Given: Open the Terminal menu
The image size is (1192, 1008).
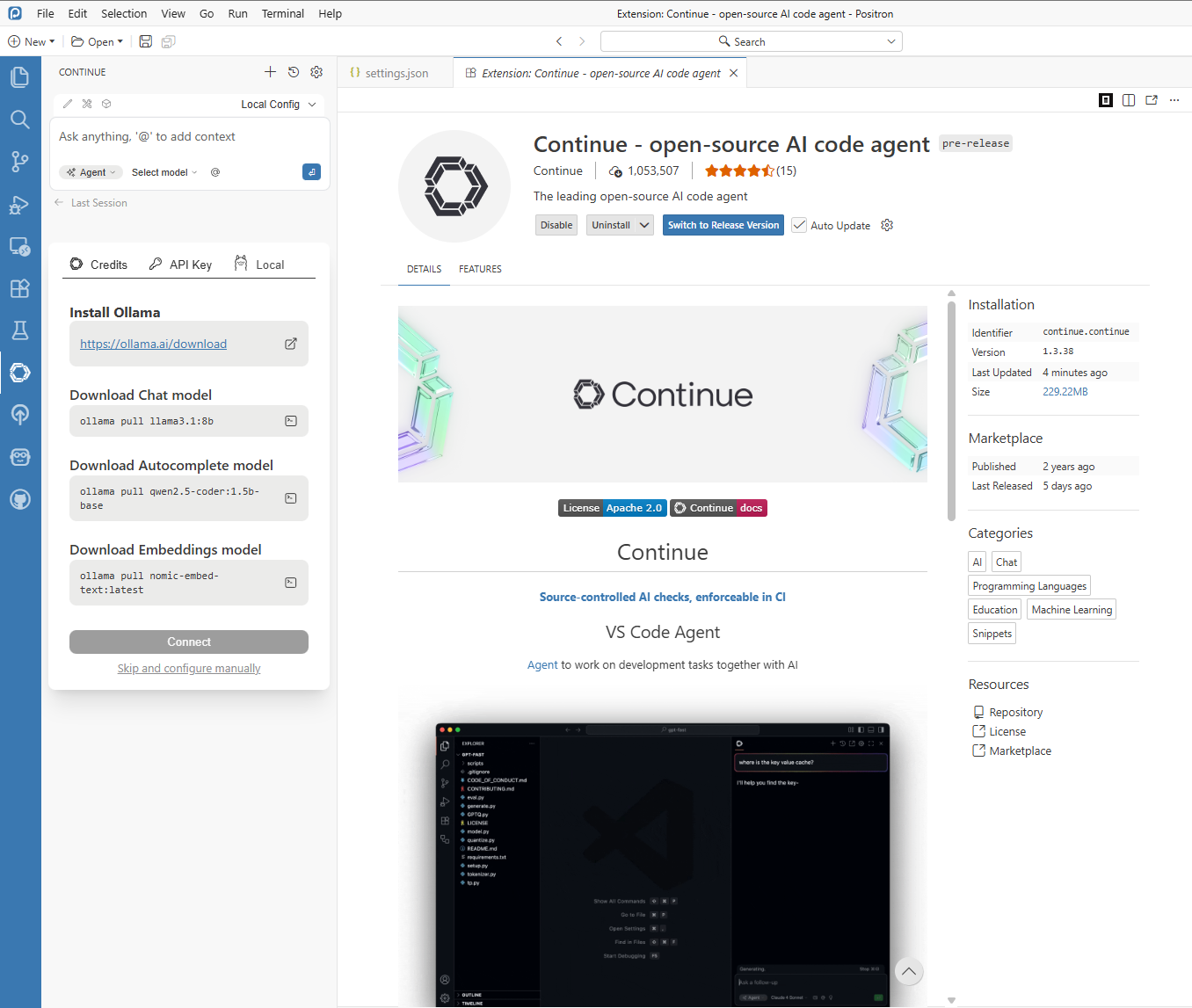Looking at the screenshot, I should coord(282,13).
